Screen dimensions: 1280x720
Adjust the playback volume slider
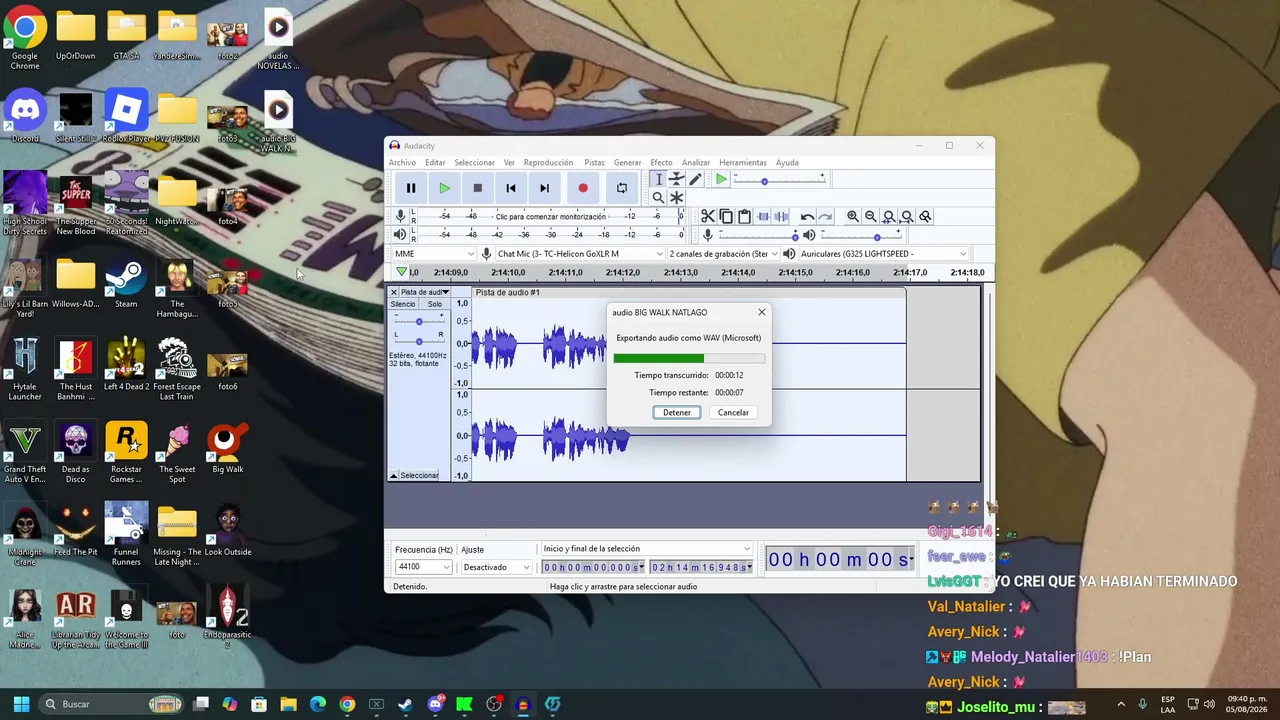tap(863, 235)
